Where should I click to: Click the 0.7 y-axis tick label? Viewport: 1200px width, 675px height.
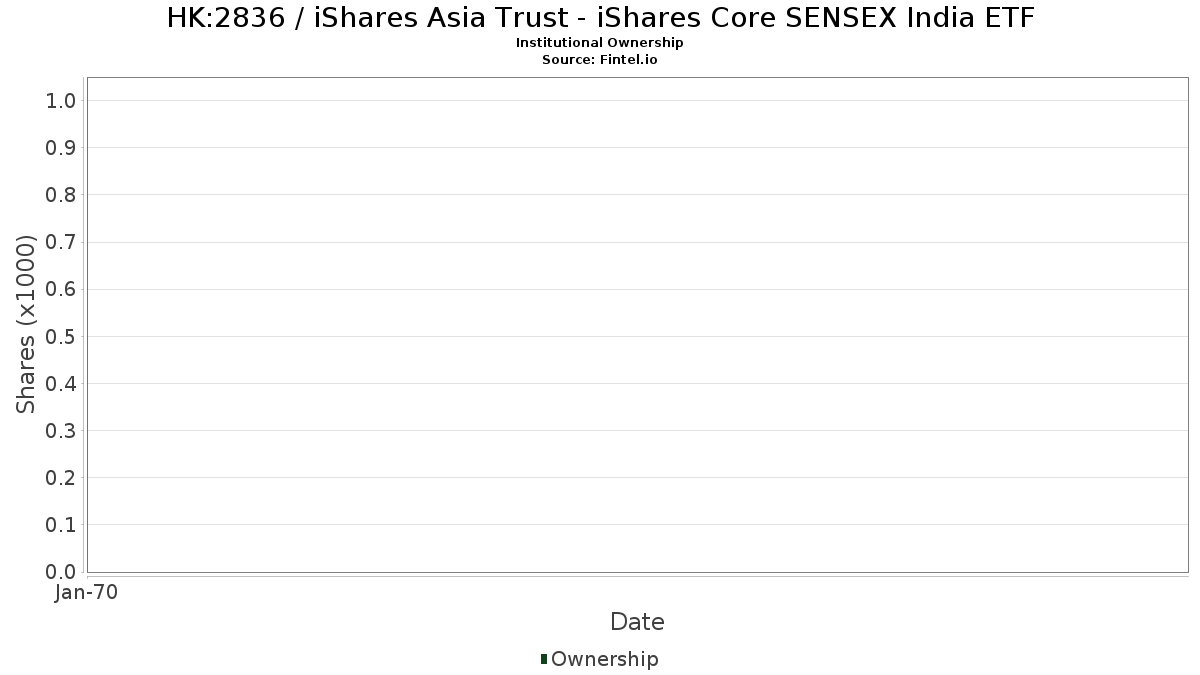pyautogui.click(x=61, y=242)
